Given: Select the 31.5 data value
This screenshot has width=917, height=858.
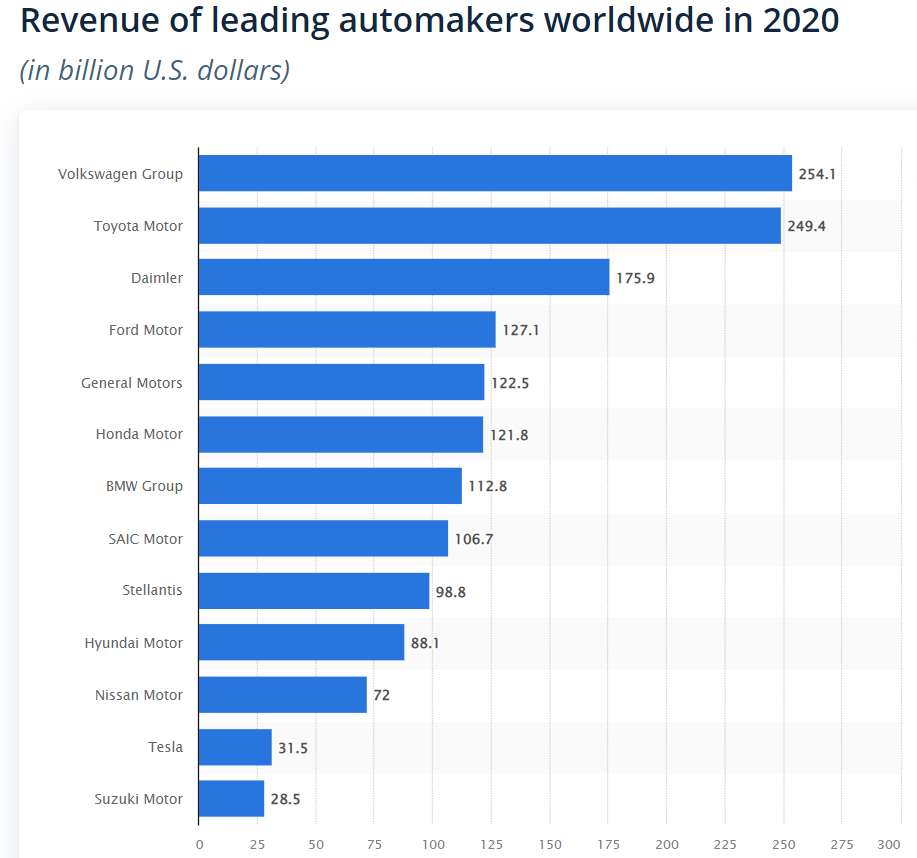Looking at the screenshot, I should pyautogui.click(x=293, y=749).
